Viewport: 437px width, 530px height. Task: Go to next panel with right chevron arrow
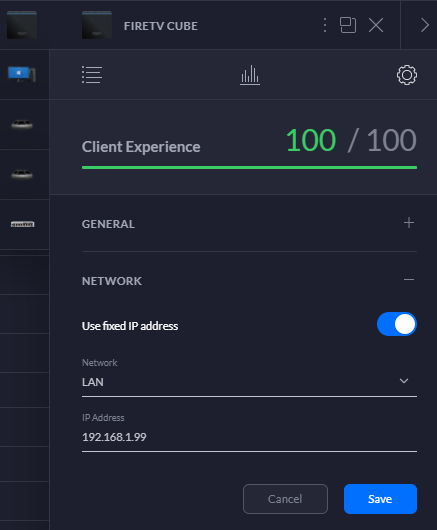coord(424,25)
